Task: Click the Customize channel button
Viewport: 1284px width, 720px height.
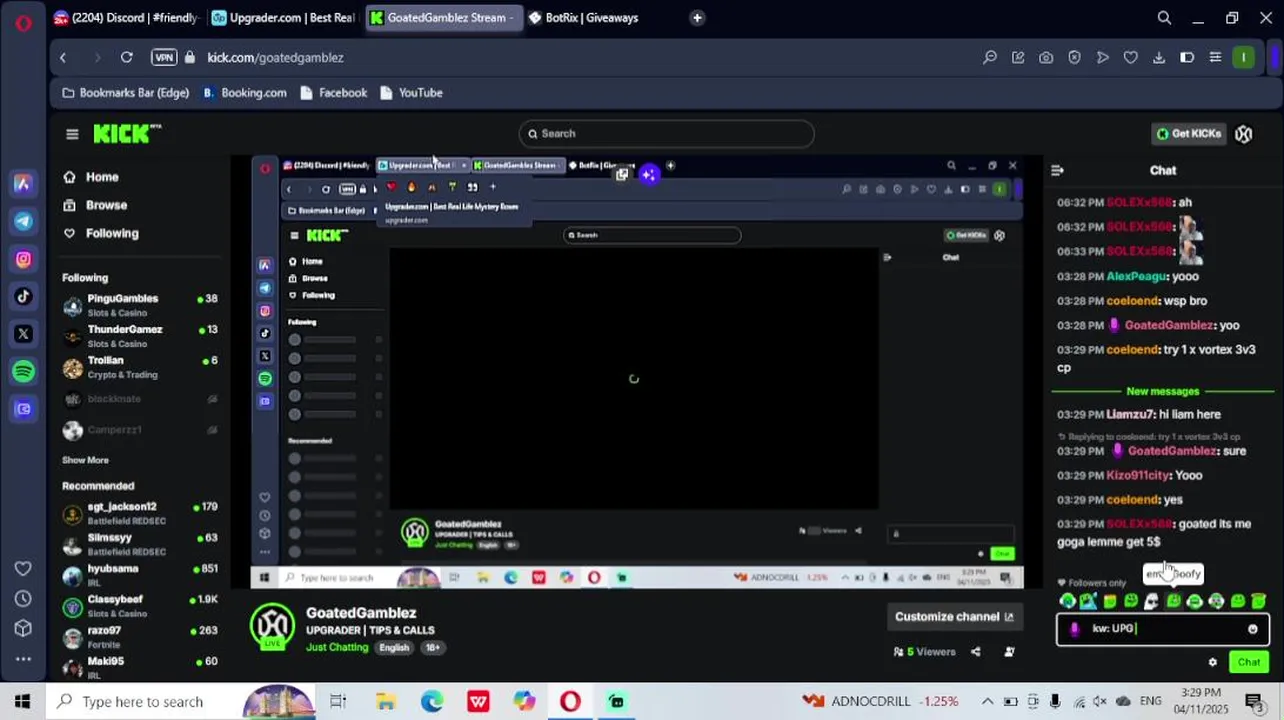Action: coord(954,617)
